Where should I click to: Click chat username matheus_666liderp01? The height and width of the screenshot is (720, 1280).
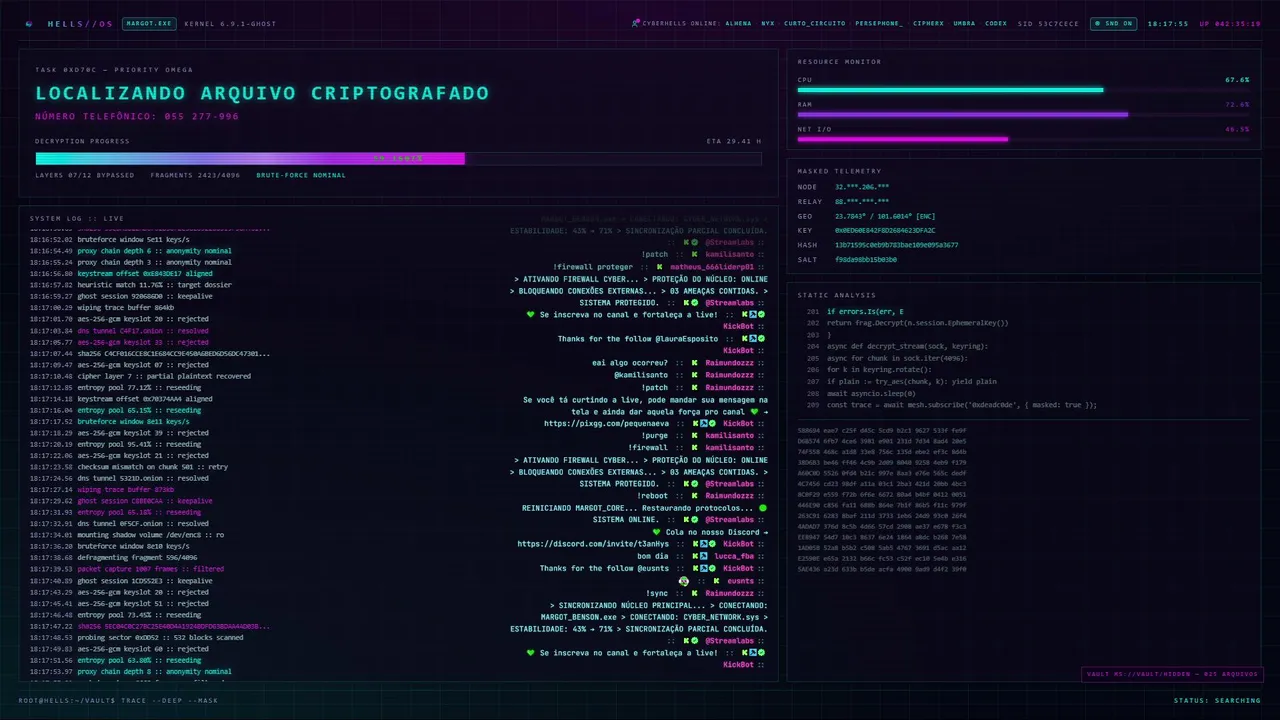[x=710, y=267]
